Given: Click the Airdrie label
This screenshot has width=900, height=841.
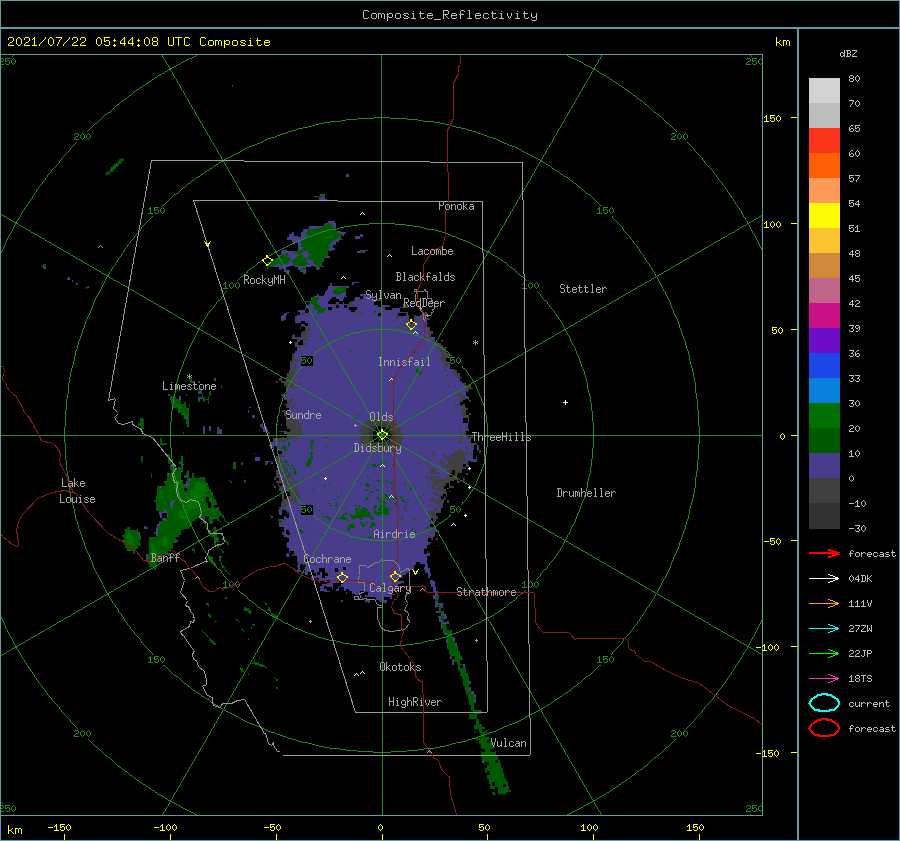Looking at the screenshot, I should click(394, 534).
